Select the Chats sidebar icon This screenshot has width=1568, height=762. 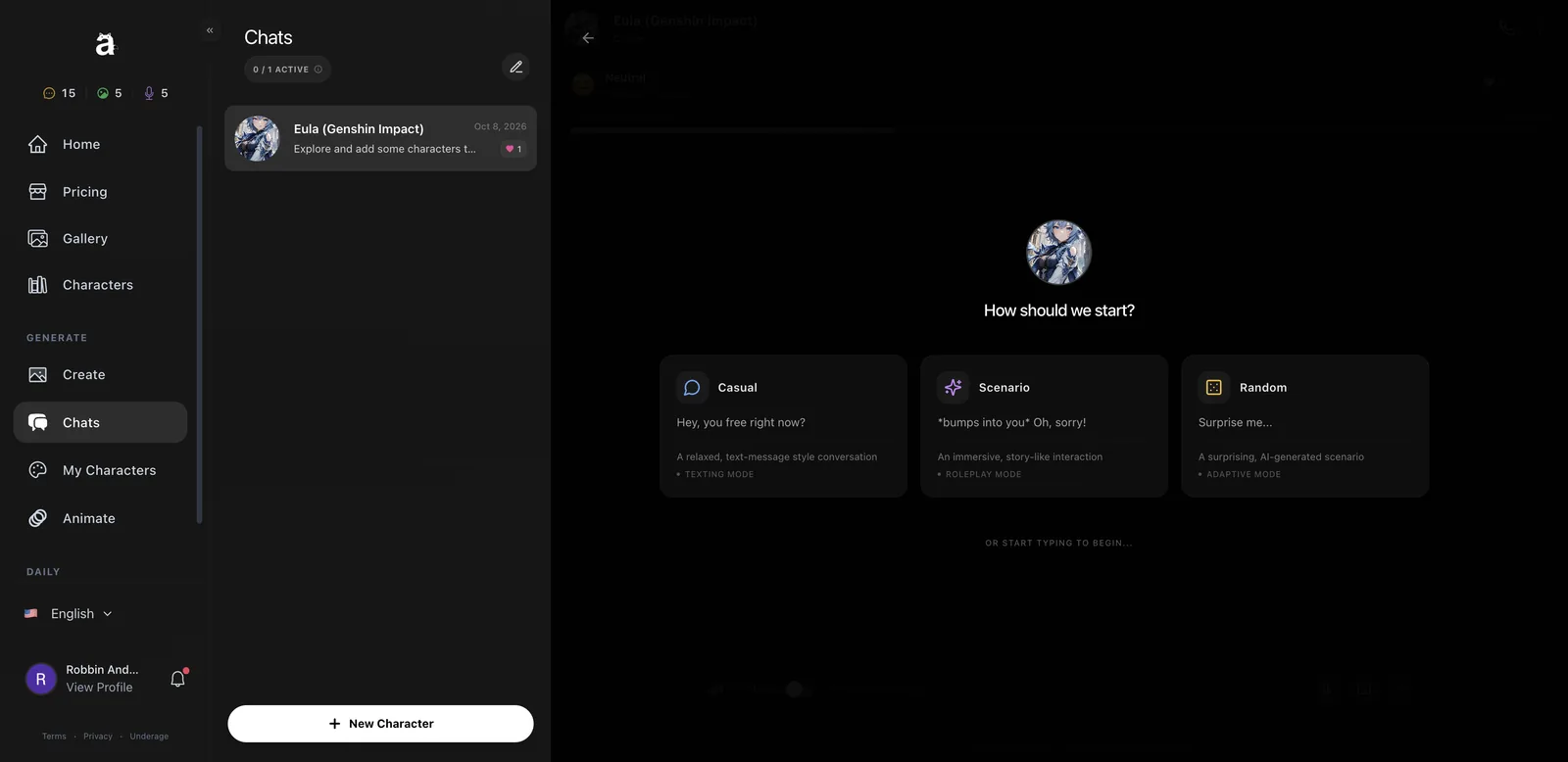(38, 422)
